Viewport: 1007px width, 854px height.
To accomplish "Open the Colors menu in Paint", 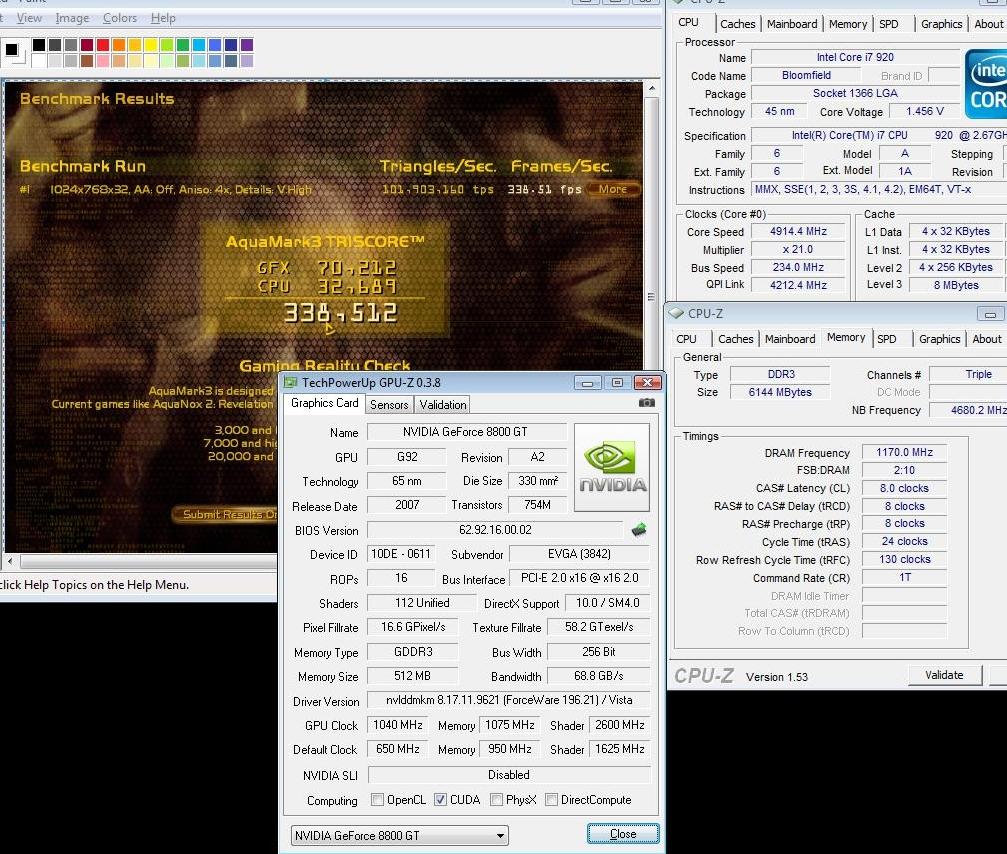I will pos(119,18).
